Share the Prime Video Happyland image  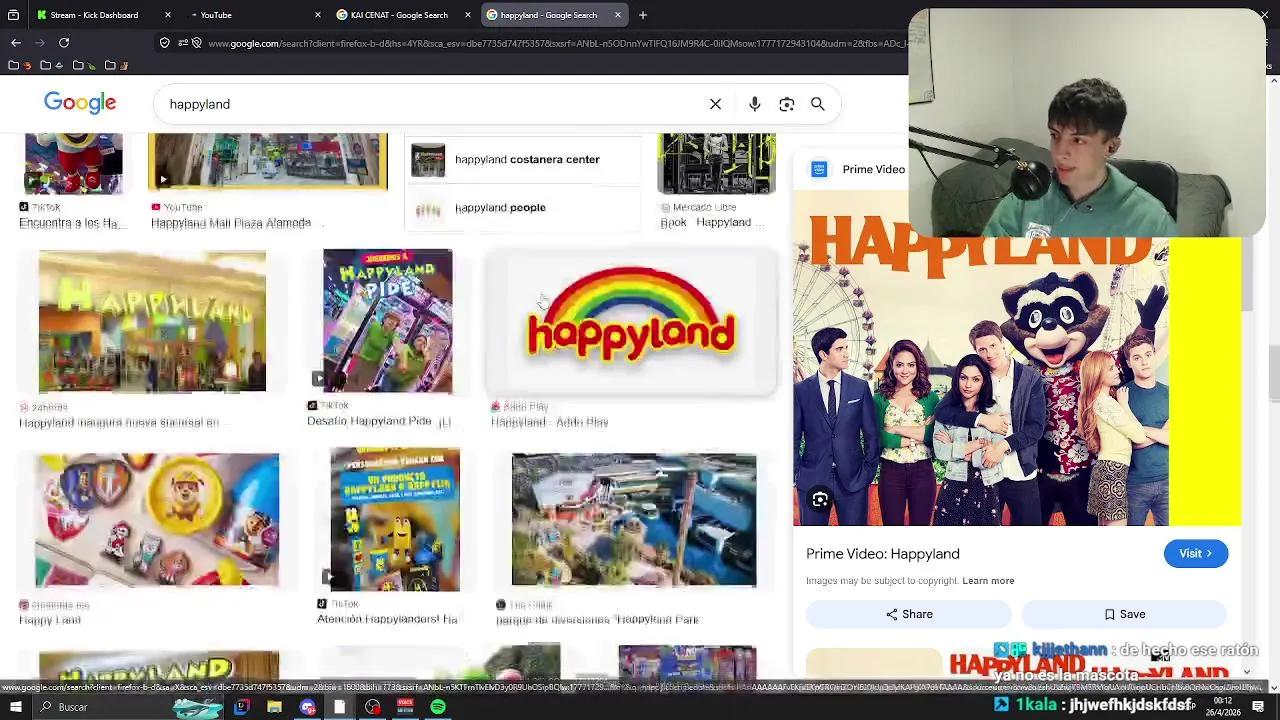tap(909, 614)
